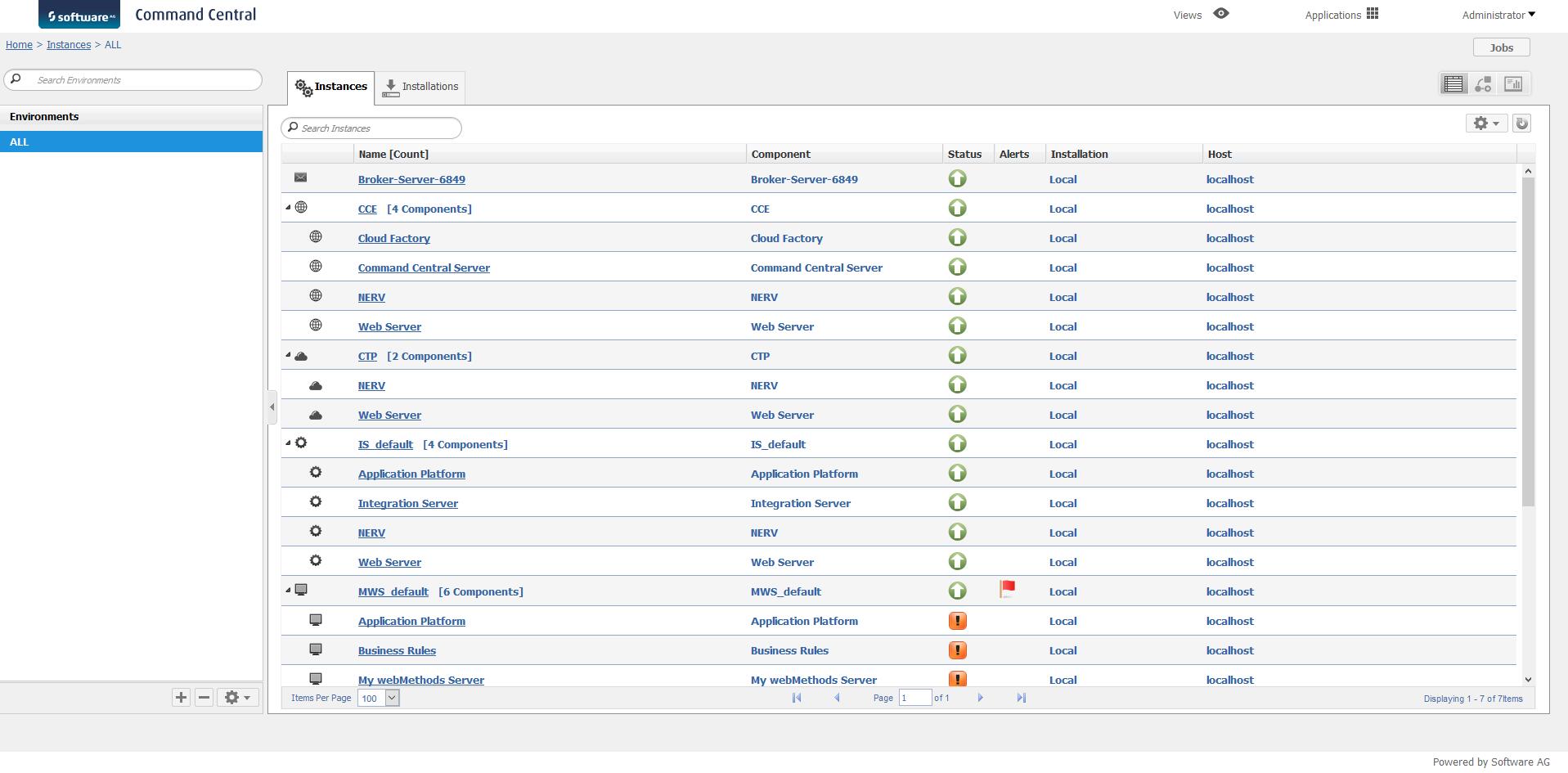1568x773 pixels.
Task: Click the MWS_default red alert flag
Action: [1008, 589]
